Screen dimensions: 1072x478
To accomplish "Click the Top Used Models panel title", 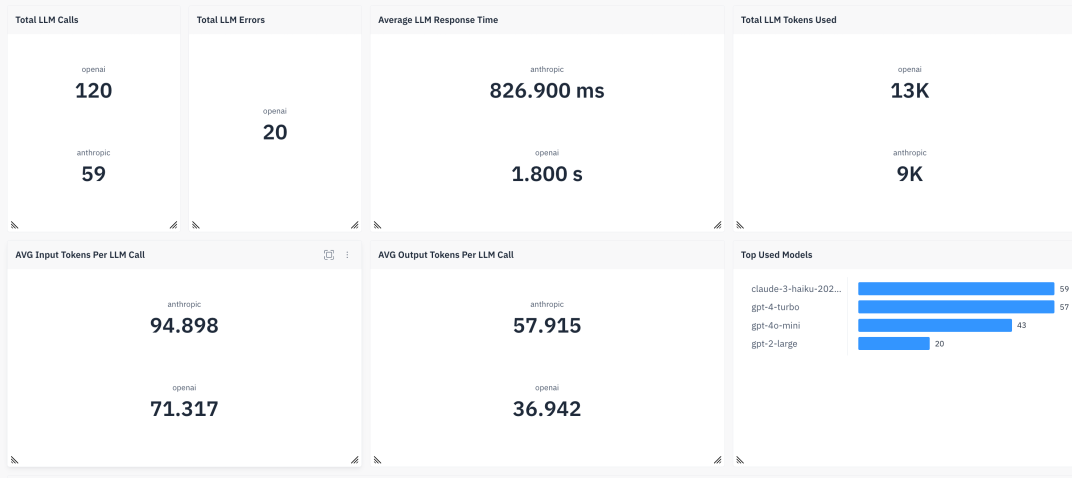I will (777, 255).
